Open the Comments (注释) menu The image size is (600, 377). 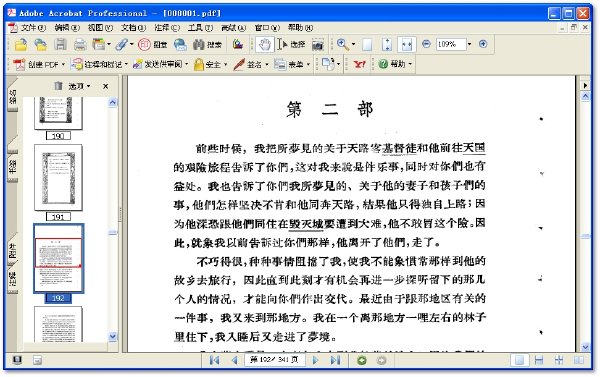(x=167, y=28)
